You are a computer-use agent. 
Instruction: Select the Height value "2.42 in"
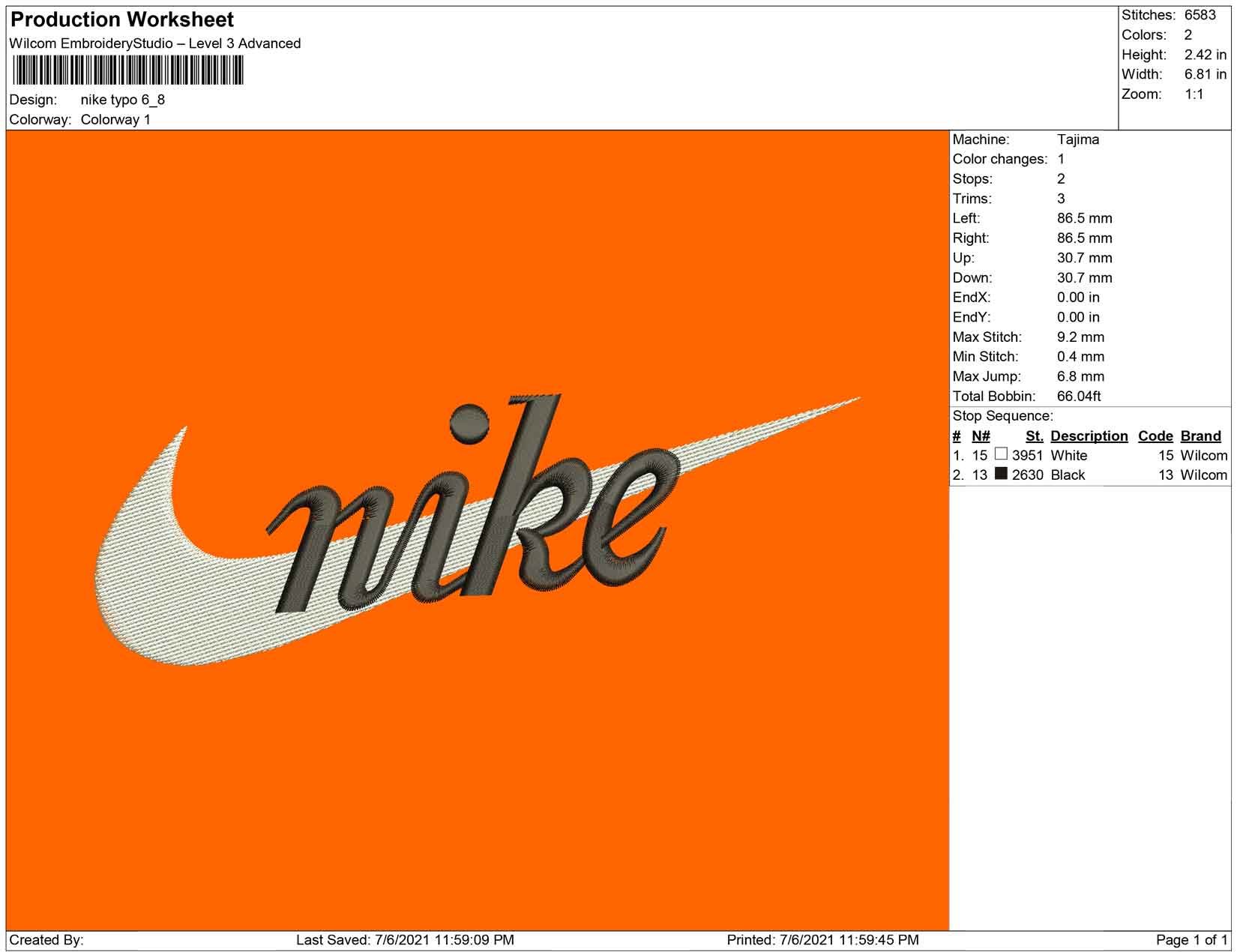[x=1206, y=55]
